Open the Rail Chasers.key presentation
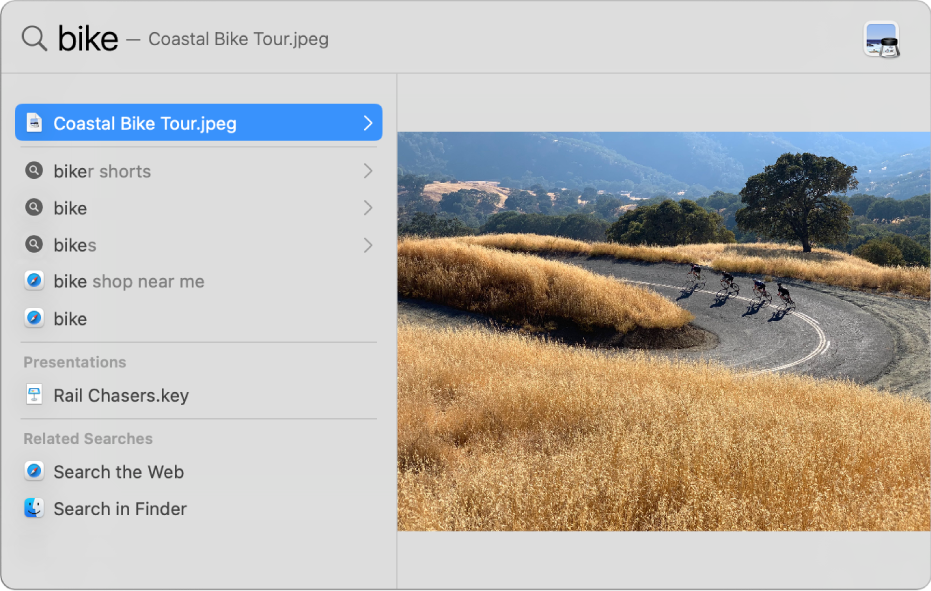 point(121,396)
